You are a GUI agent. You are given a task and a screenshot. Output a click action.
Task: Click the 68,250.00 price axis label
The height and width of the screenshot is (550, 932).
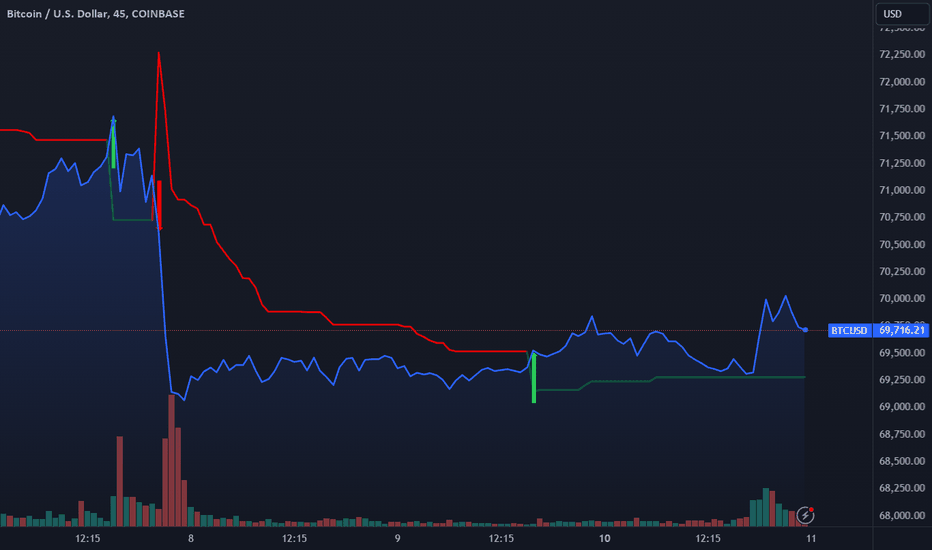(902, 488)
